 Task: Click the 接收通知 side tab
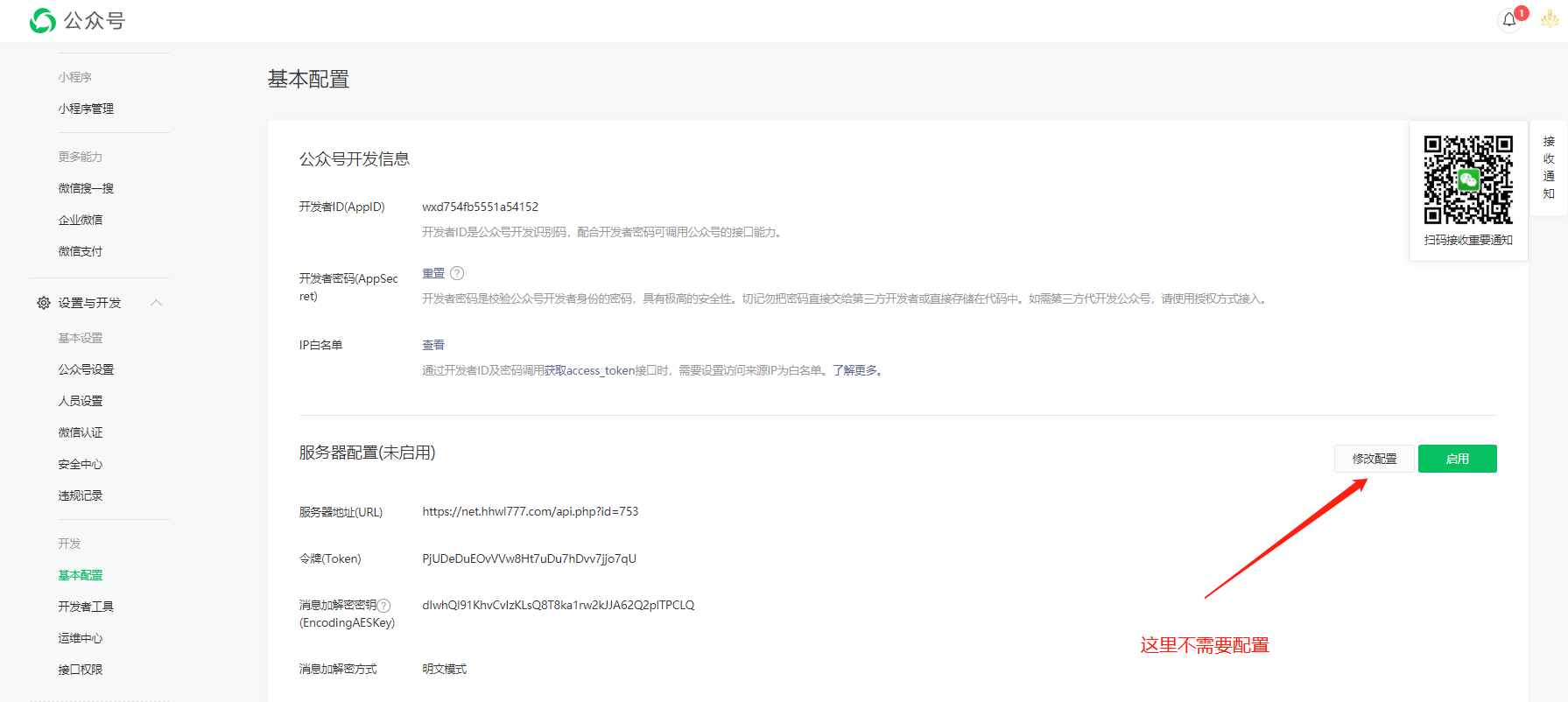coord(1549,167)
